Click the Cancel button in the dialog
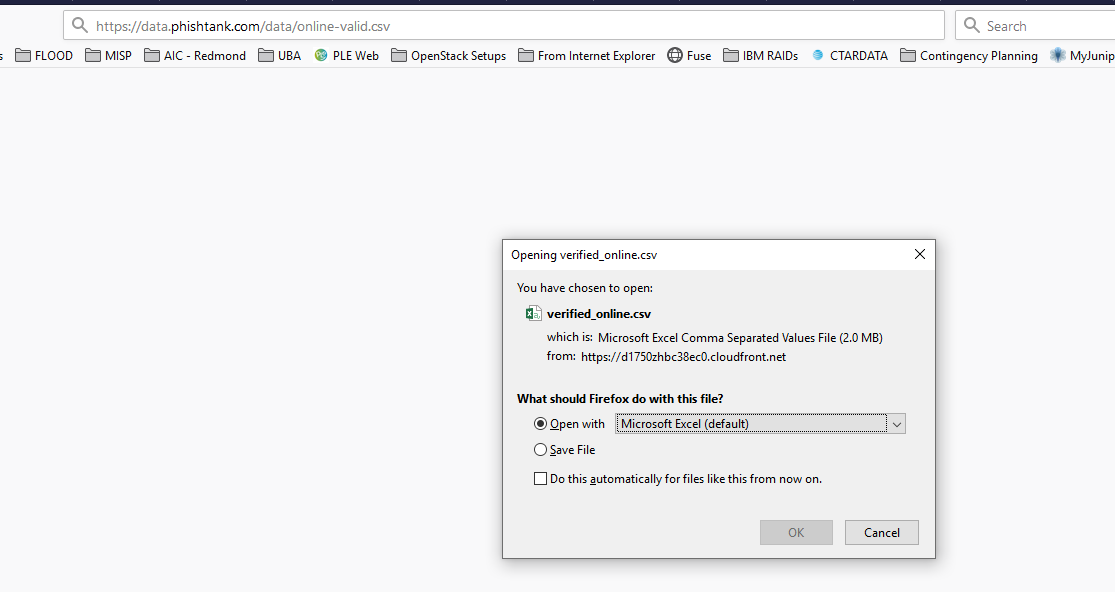Viewport: 1115px width, 592px height. pyautogui.click(x=881, y=532)
